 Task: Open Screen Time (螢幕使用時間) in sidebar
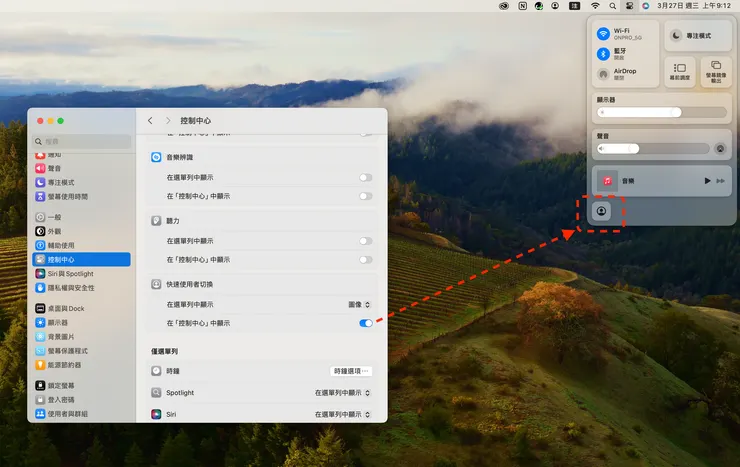[x=82, y=197]
